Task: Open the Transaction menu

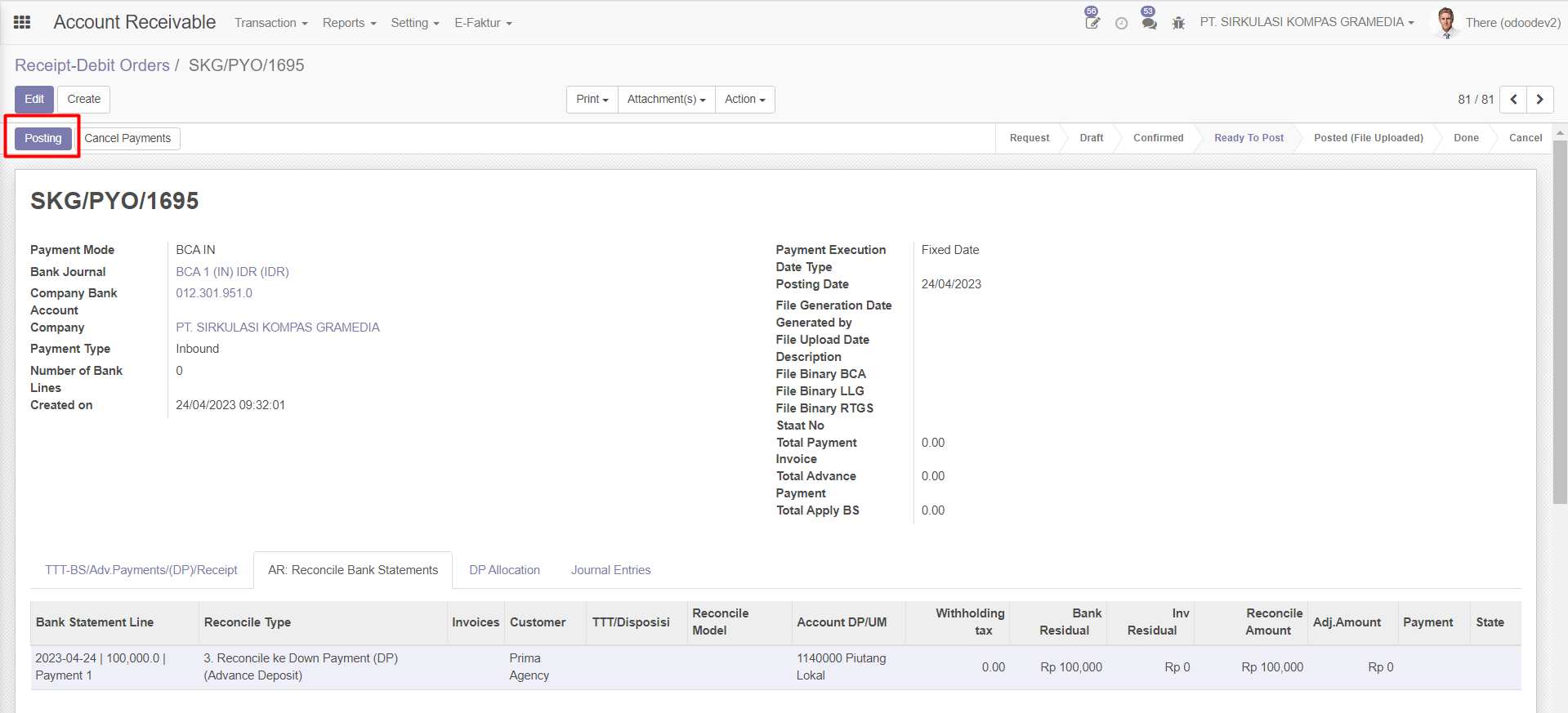Action: (271, 23)
